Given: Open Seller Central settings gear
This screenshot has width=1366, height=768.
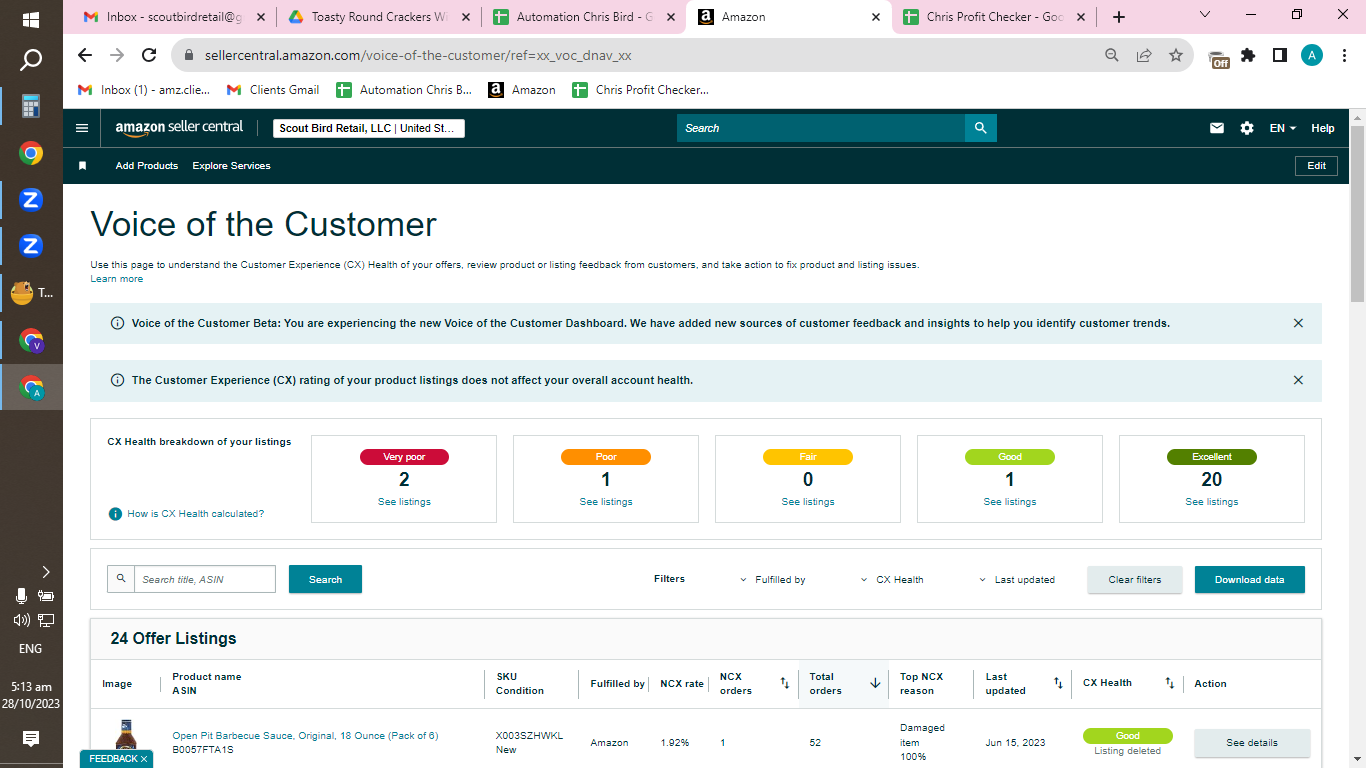Looking at the screenshot, I should click(1247, 128).
